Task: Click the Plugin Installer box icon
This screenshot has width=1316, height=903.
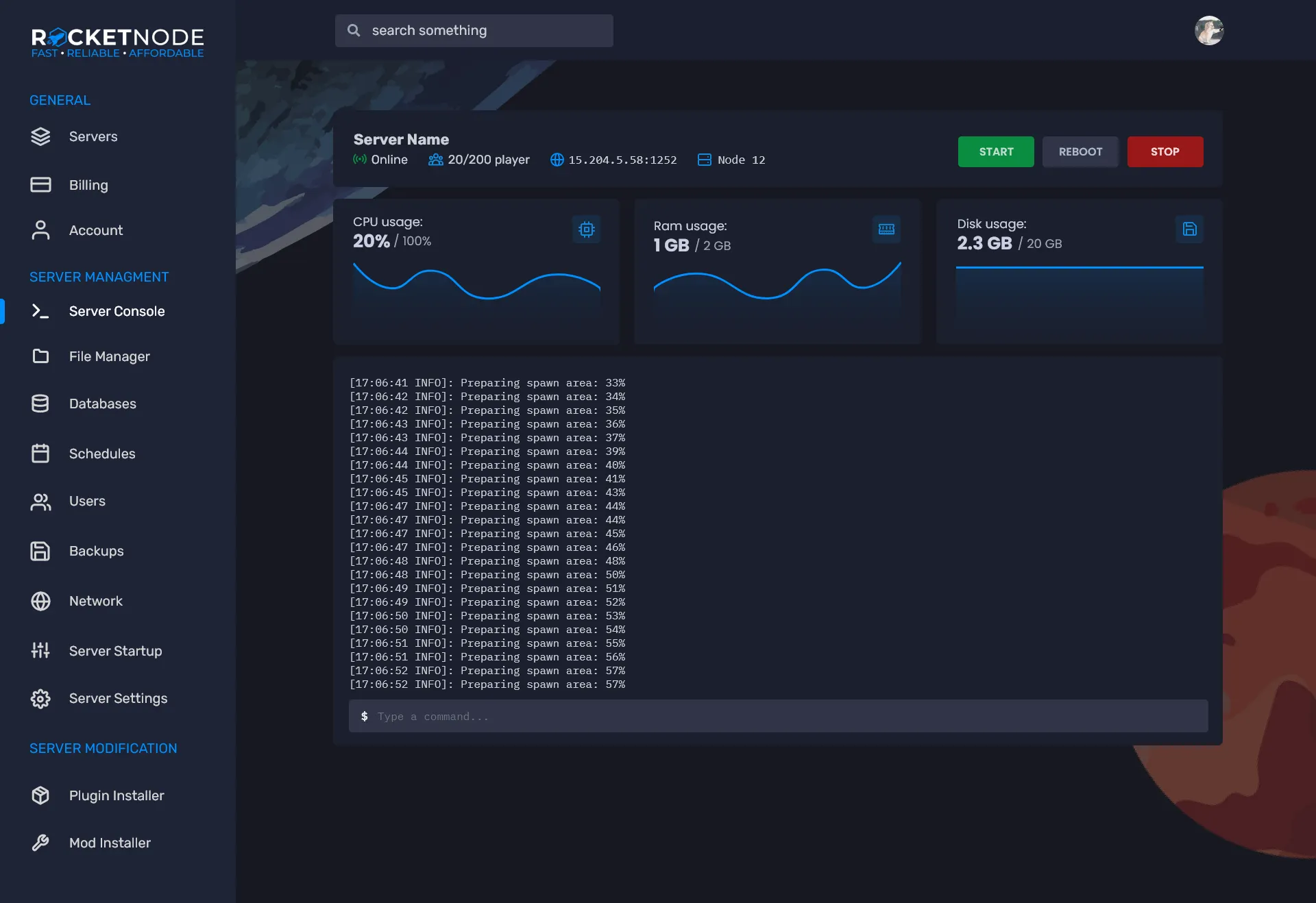Action: [x=40, y=795]
